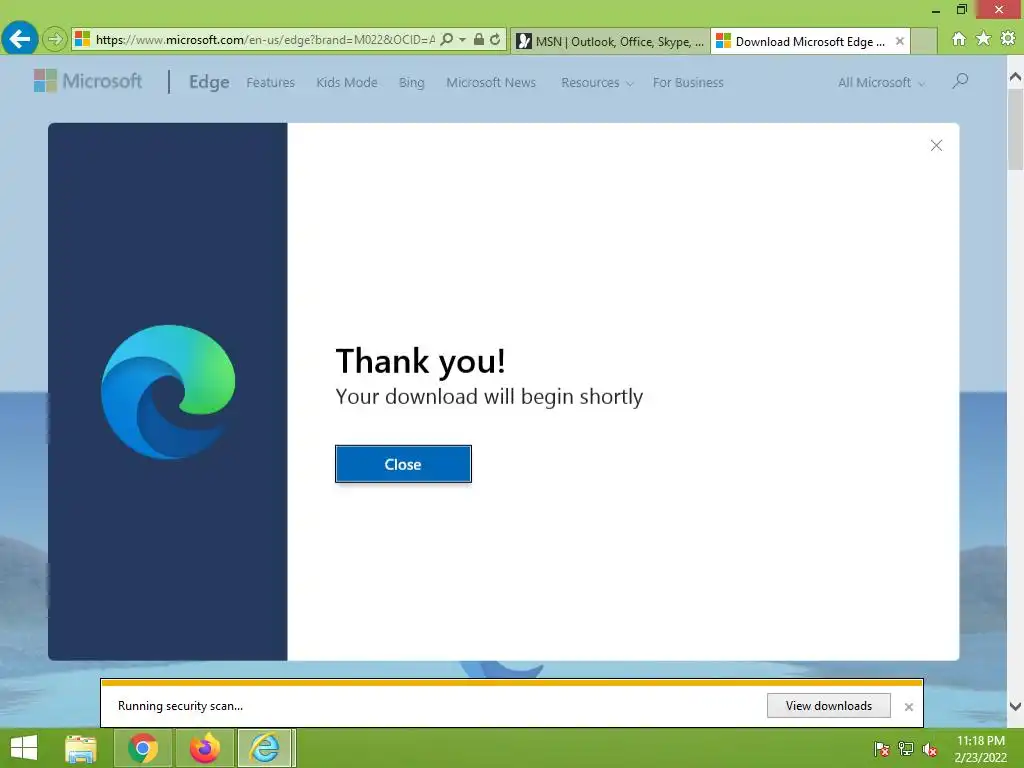
Task: Open the Bing navigation link
Action: tap(411, 82)
